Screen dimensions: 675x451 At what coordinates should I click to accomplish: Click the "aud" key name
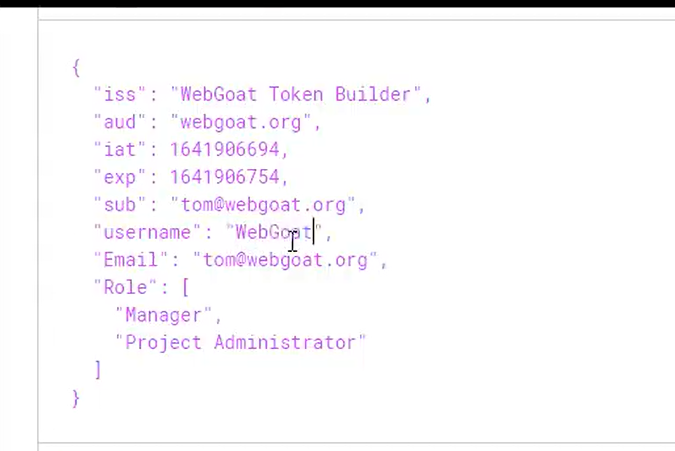click(119, 122)
